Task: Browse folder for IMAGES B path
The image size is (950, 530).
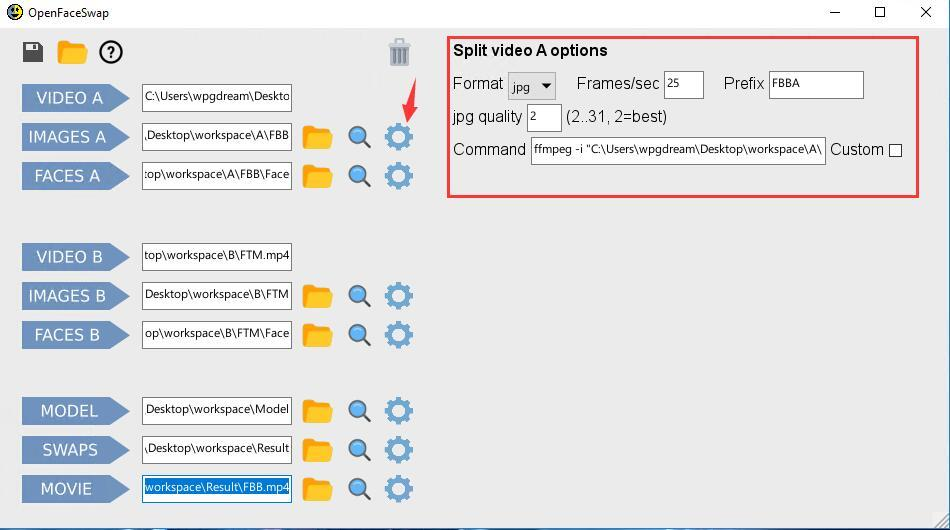Action: point(317,296)
